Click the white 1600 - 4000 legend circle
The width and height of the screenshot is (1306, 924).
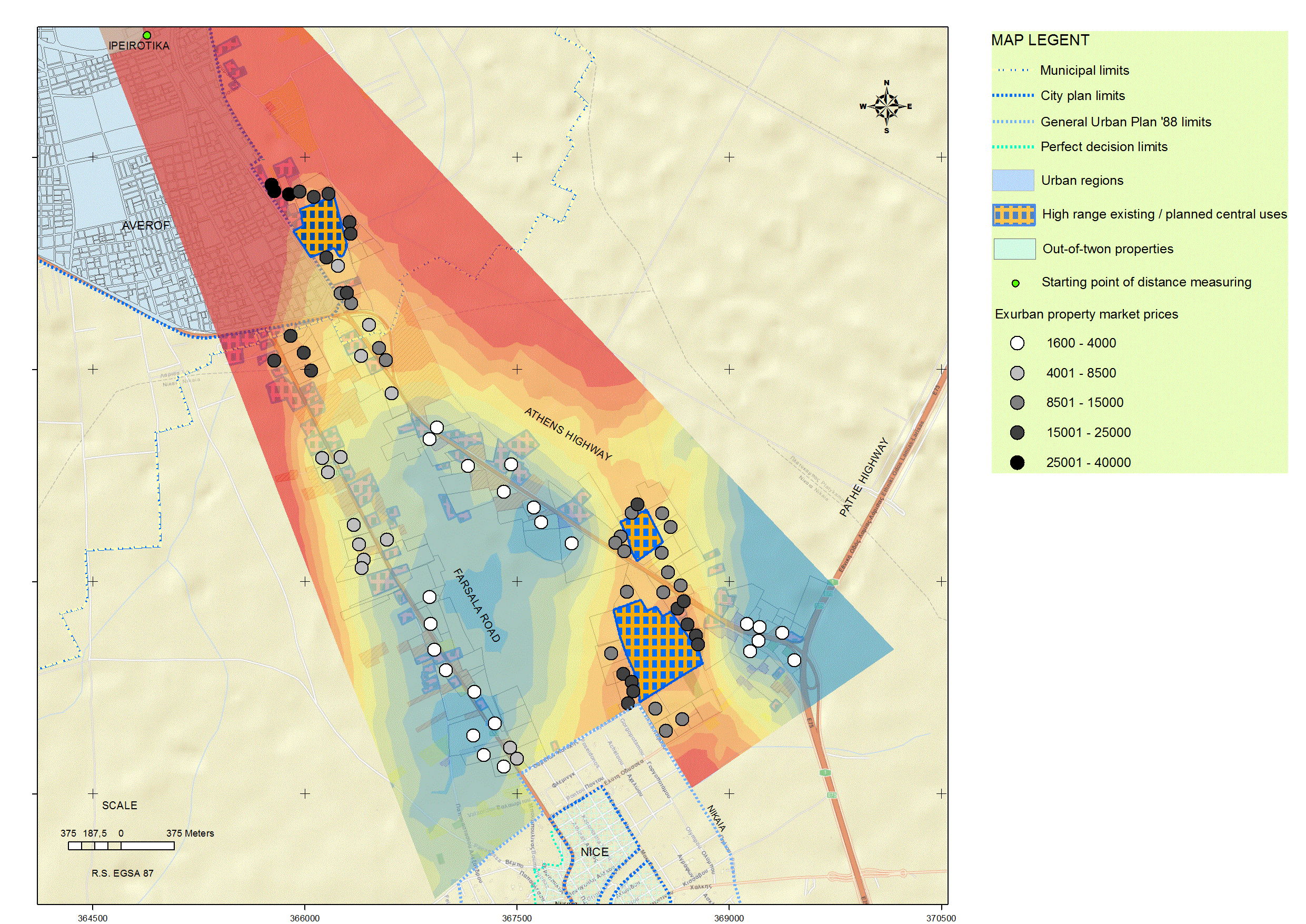[x=1017, y=343]
